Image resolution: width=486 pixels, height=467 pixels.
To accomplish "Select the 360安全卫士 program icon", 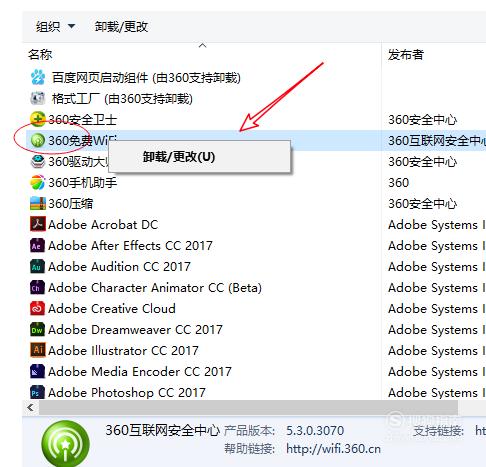I will [x=38, y=119].
